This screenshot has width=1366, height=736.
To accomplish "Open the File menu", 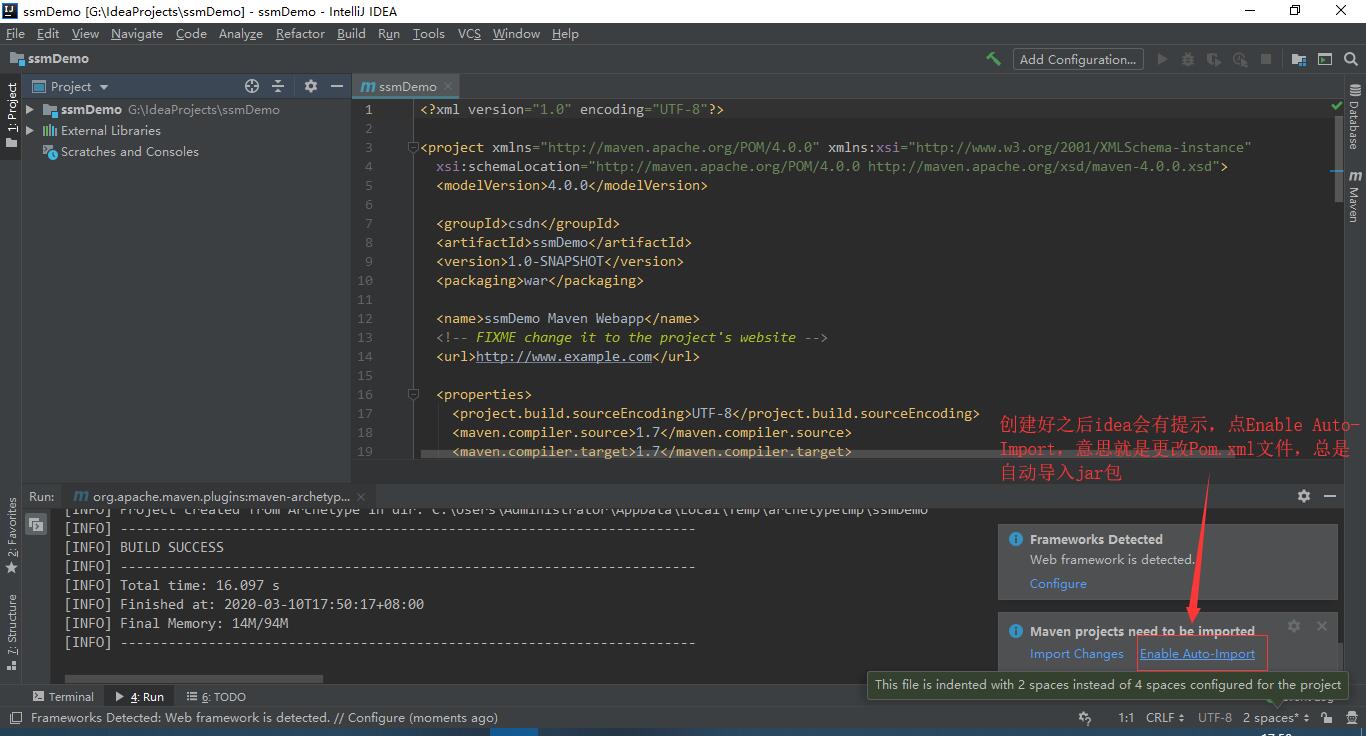I will [15, 33].
